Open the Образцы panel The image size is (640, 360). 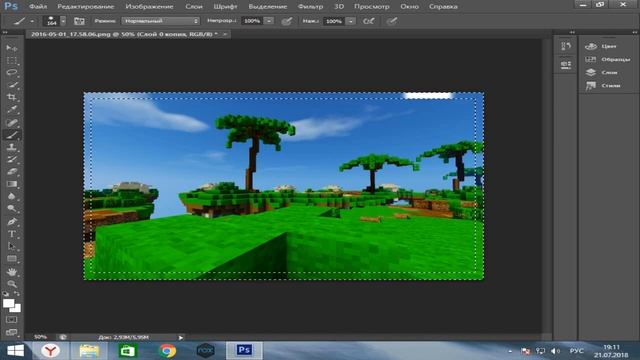(x=607, y=59)
